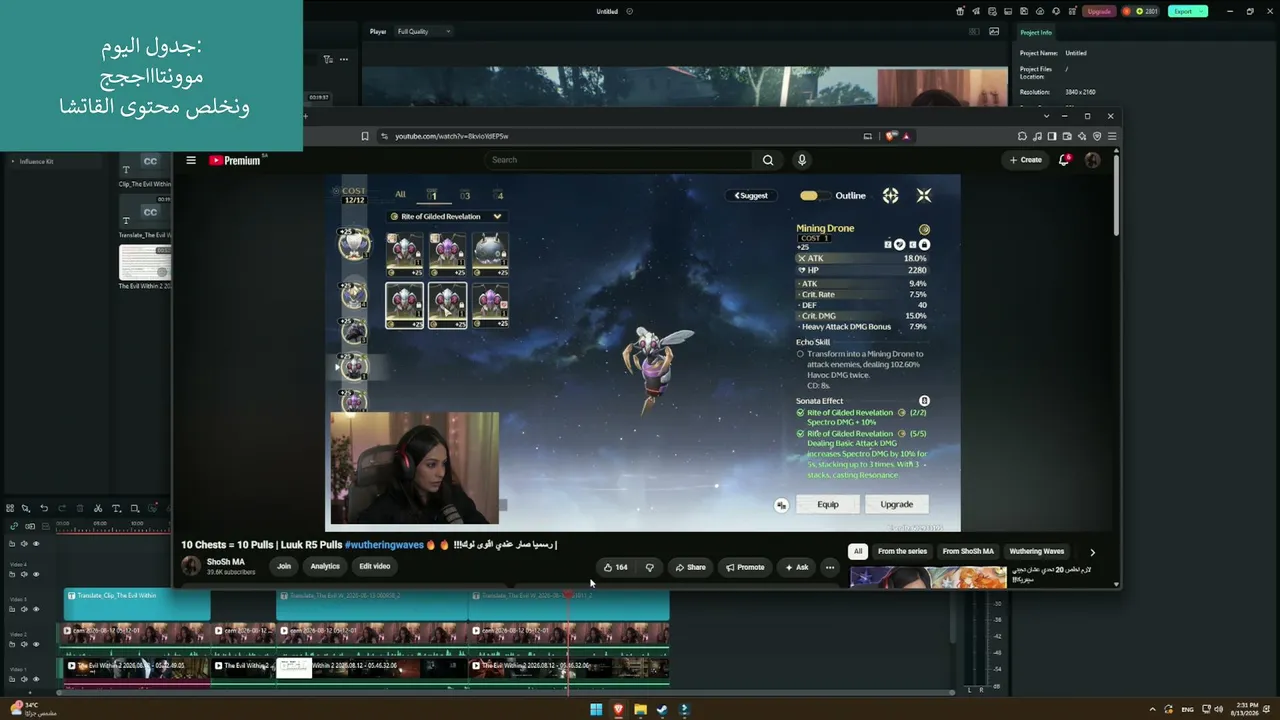Click the Brave bookmark icon in address bar

pyautogui.click(x=365, y=136)
